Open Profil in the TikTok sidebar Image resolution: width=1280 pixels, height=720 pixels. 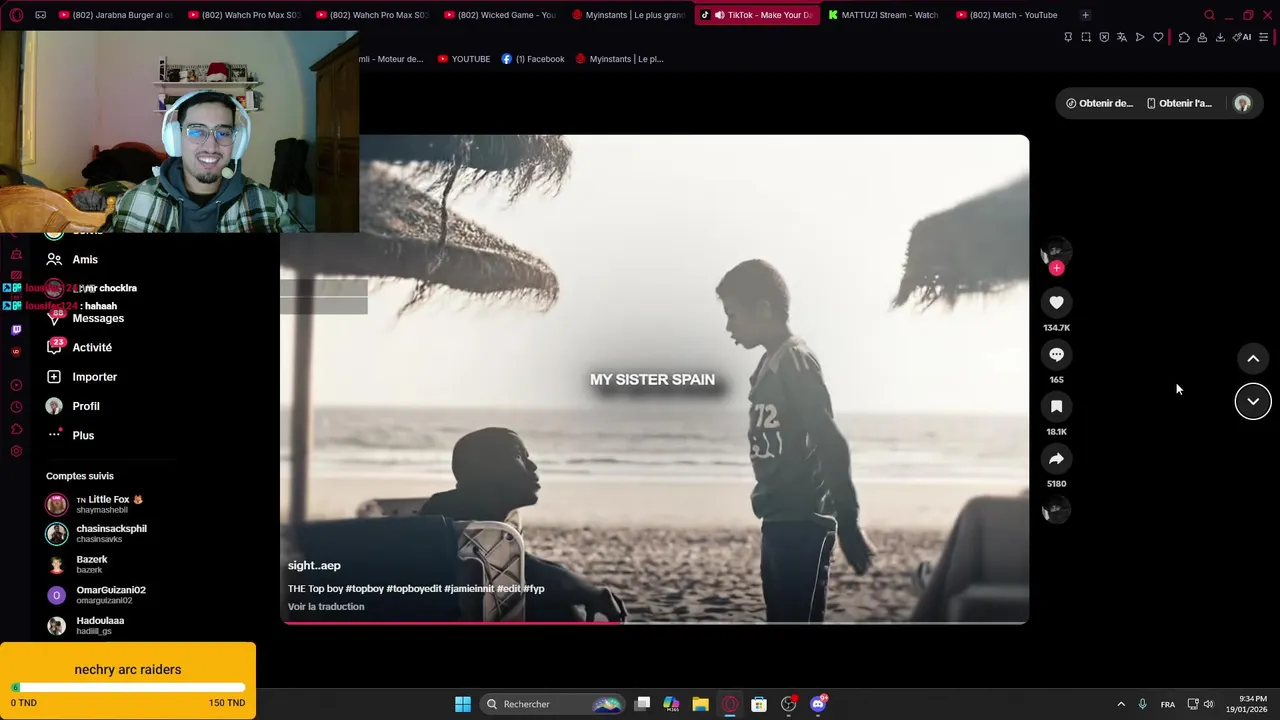pyautogui.click(x=86, y=406)
